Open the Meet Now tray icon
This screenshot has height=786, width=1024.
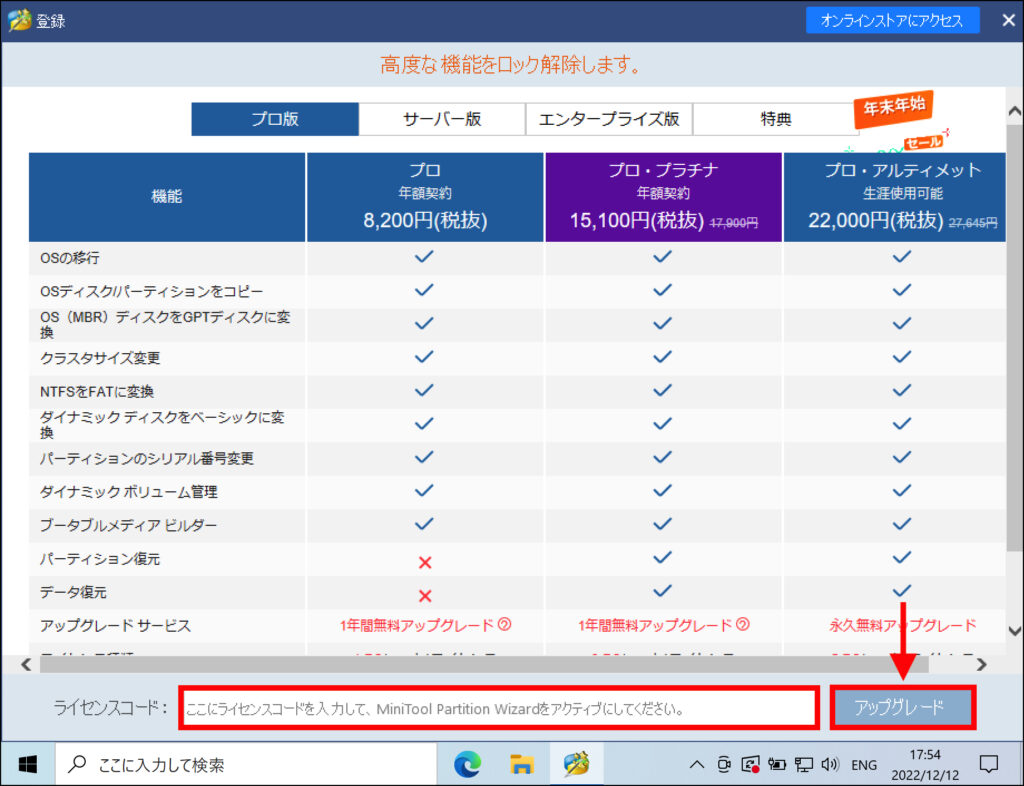tap(724, 764)
